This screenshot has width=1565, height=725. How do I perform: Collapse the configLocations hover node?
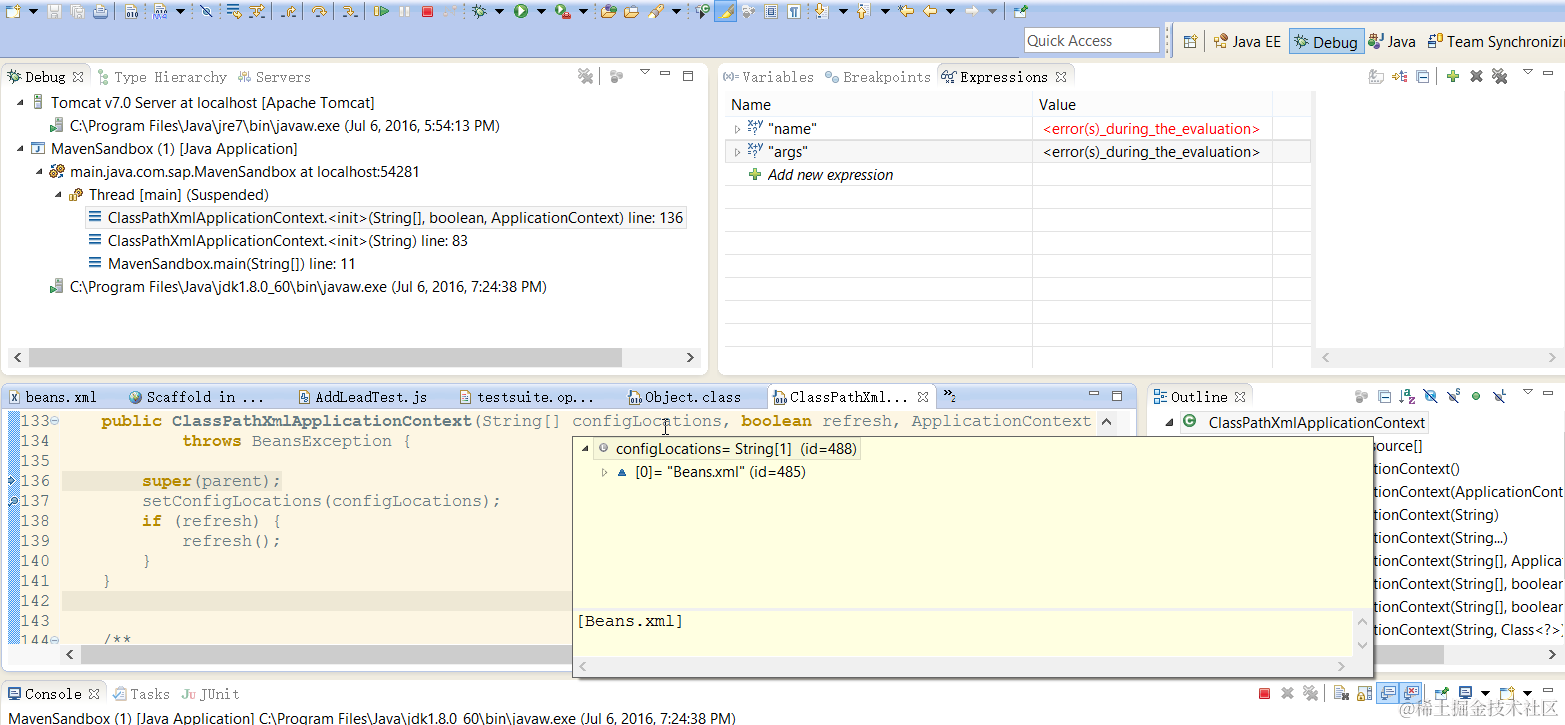tap(585, 449)
